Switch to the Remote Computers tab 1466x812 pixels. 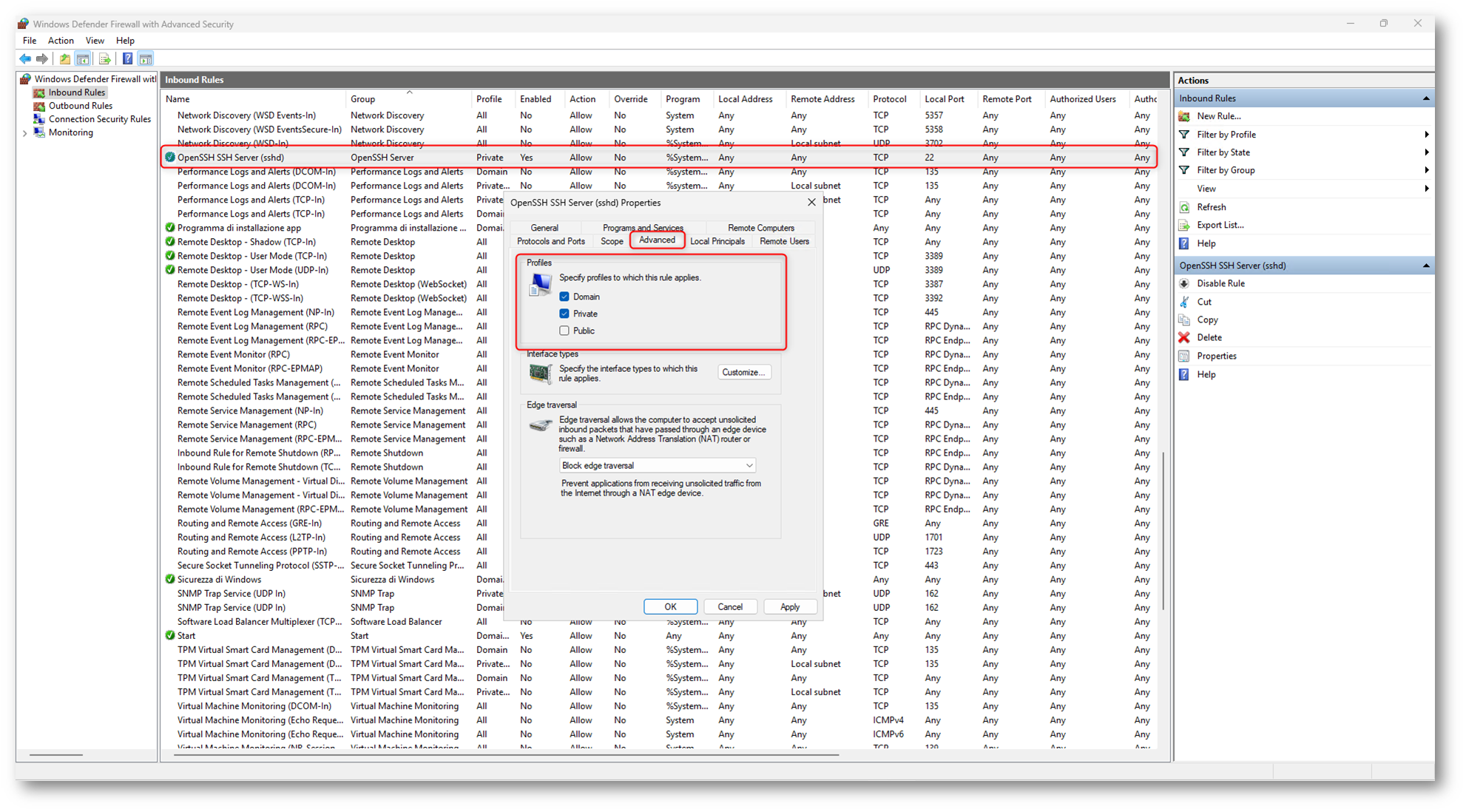[760, 228]
